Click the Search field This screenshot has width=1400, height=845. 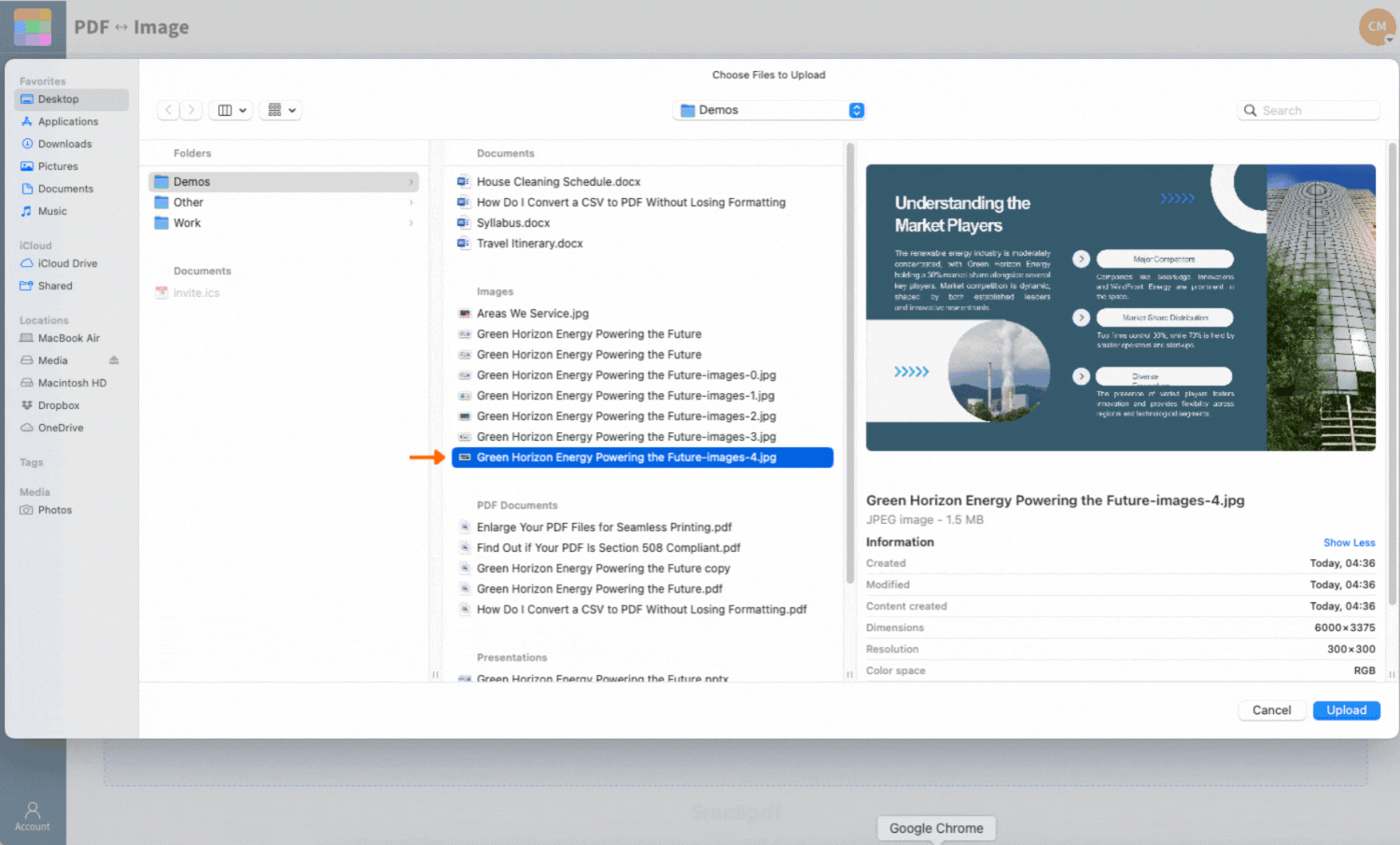[x=1309, y=110]
